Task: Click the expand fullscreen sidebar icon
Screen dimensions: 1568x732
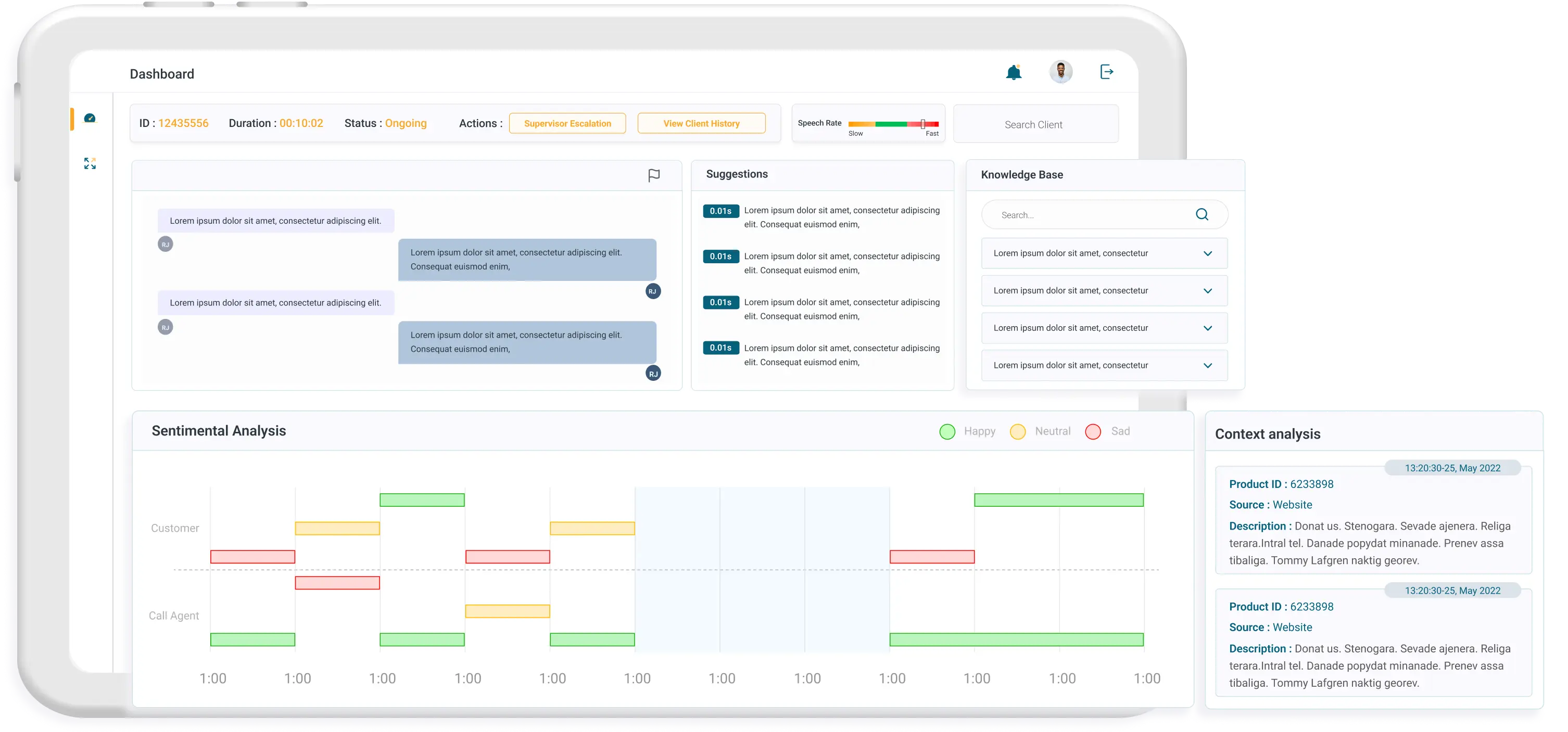Action: pyautogui.click(x=90, y=163)
